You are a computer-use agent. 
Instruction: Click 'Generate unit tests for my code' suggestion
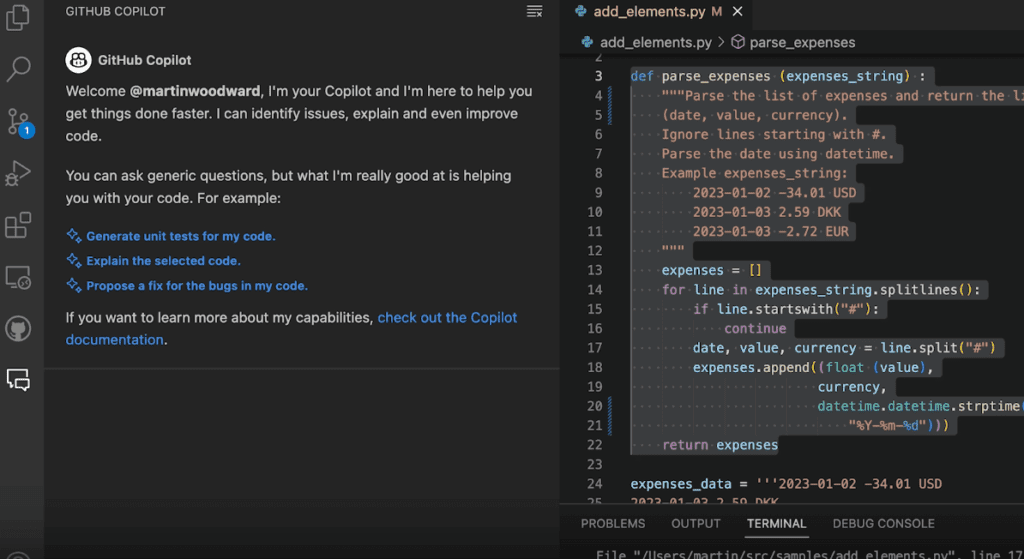pos(181,236)
